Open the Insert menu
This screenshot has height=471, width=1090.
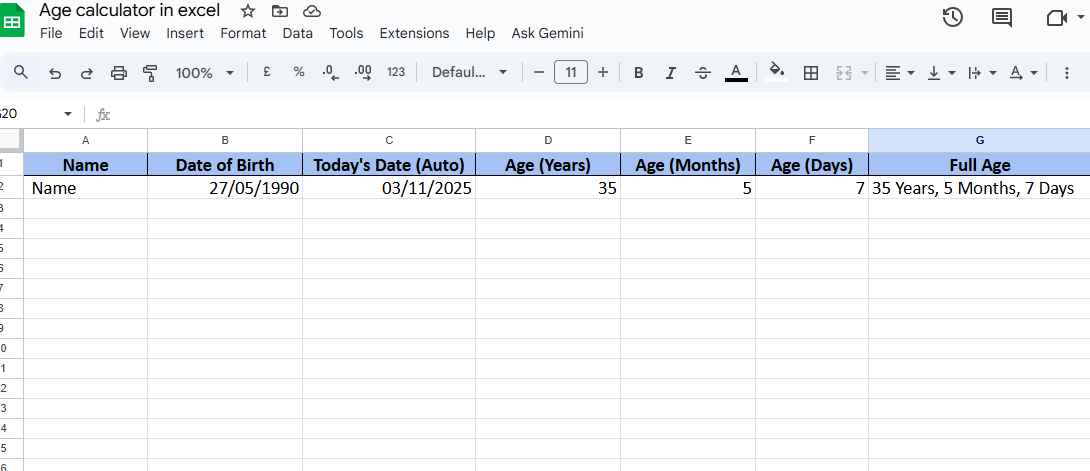[185, 33]
